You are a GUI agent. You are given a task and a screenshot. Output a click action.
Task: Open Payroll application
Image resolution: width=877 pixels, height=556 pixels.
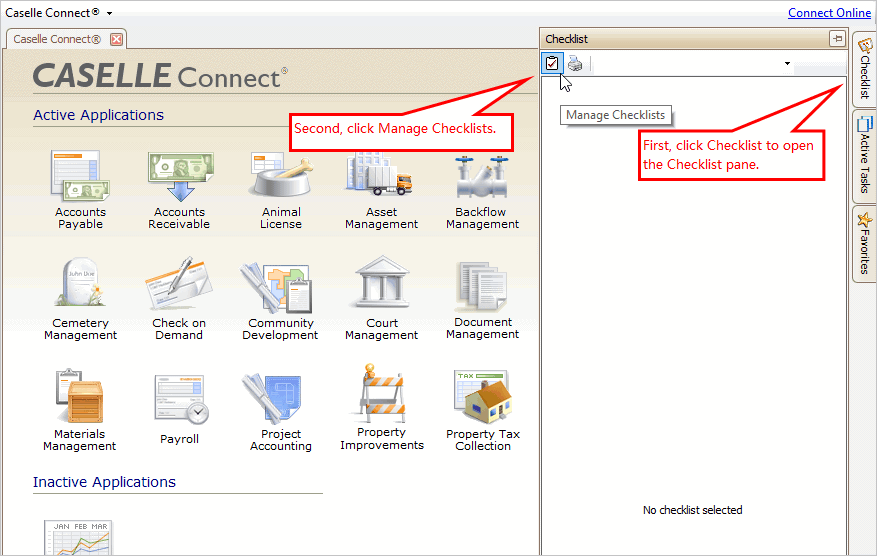(179, 410)
